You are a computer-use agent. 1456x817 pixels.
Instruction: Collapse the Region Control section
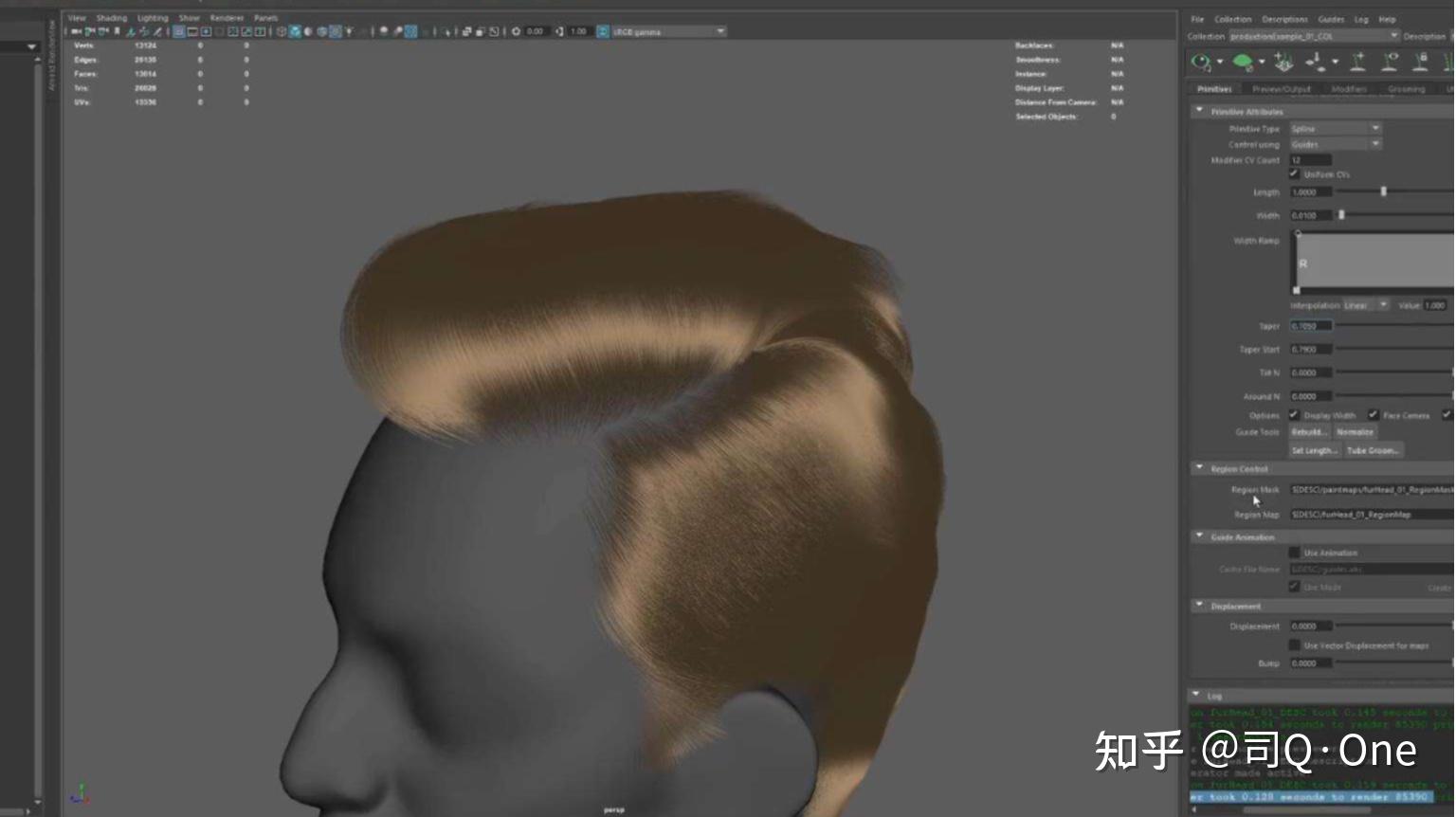coord(1199,468)
